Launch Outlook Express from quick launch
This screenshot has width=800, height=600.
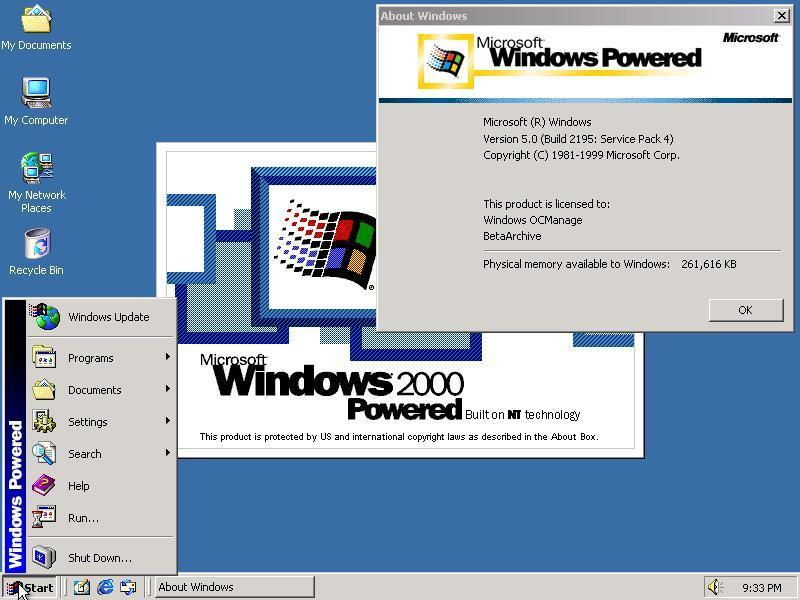(128, 587)
